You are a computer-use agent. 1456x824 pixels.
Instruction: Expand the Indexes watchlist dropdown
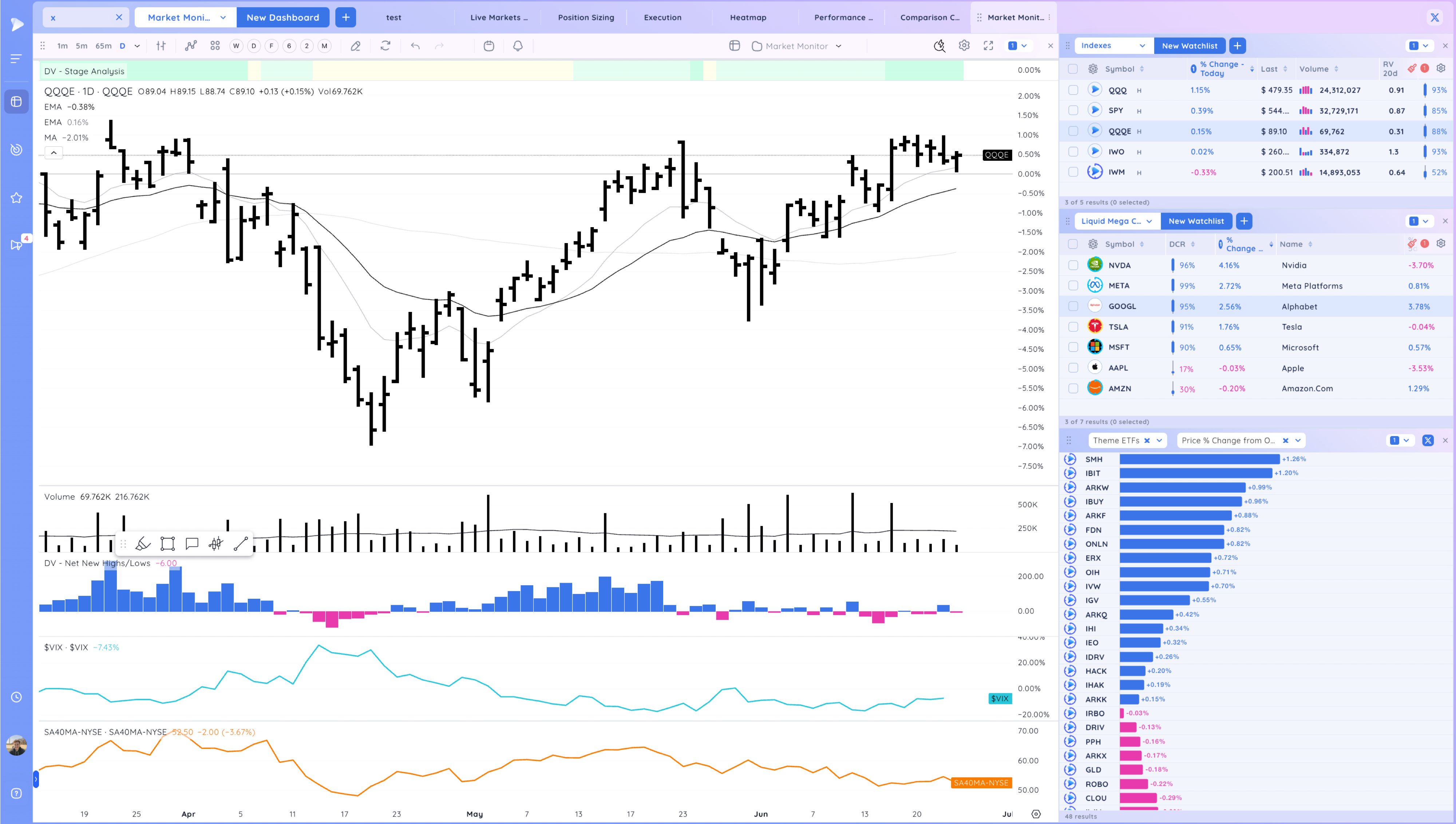click(1113, 45)
